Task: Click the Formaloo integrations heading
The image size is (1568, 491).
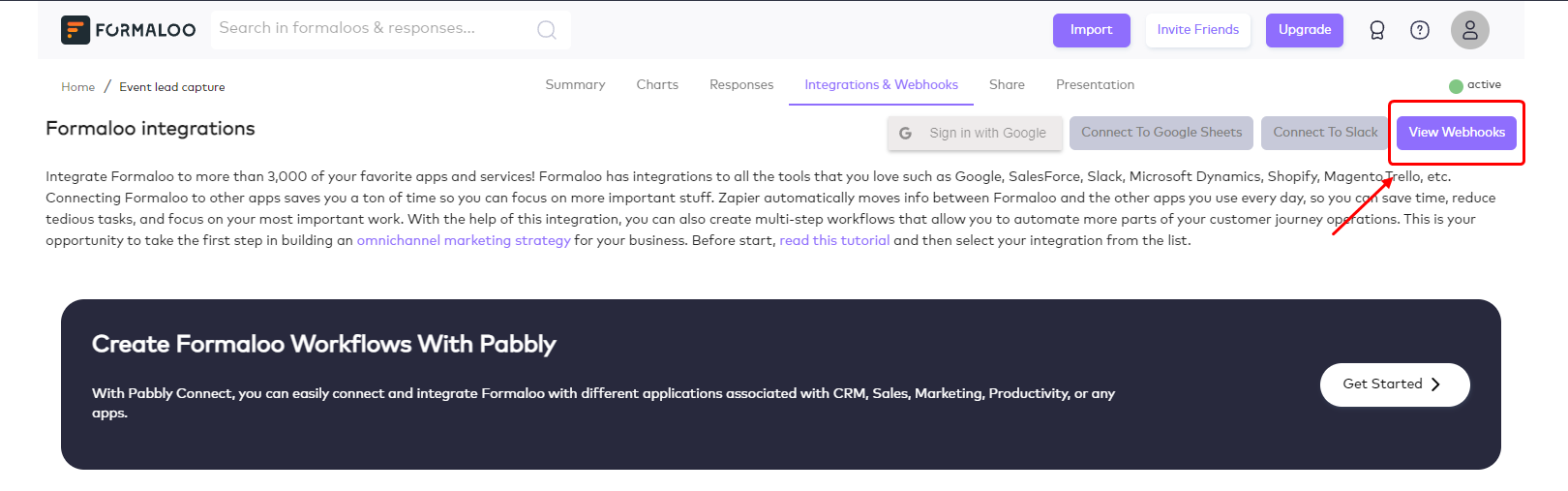Action: [150, 129]
